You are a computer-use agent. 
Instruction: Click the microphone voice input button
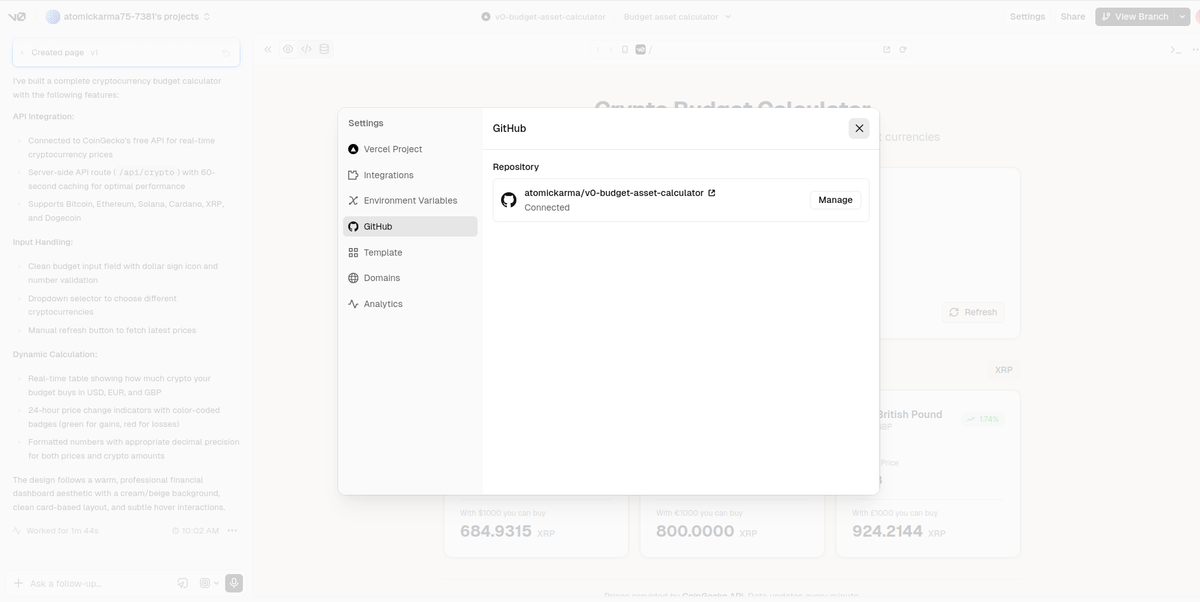[234, 583]
